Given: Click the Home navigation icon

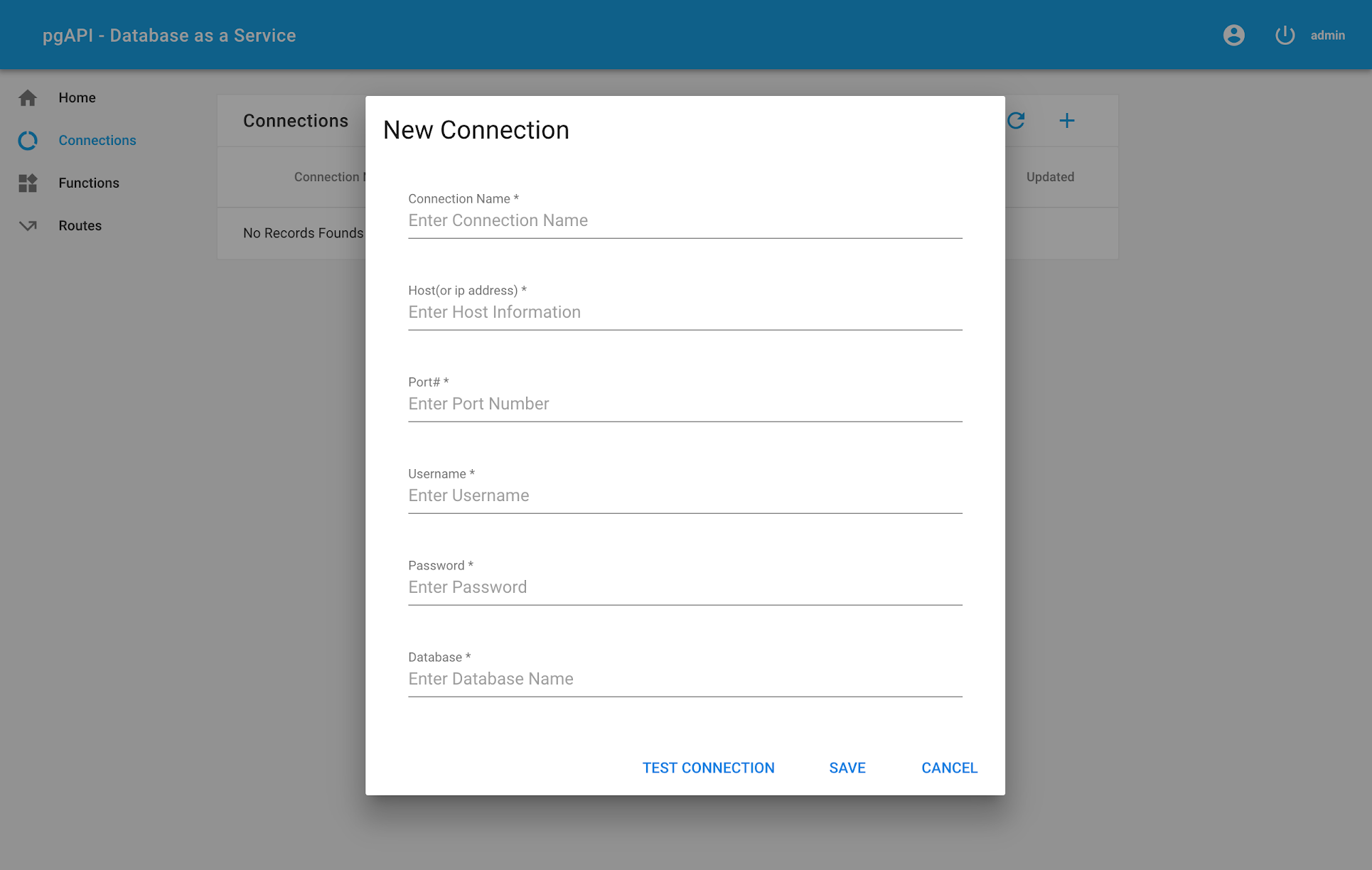Looking at the screenshot, I should coord(28,97).
